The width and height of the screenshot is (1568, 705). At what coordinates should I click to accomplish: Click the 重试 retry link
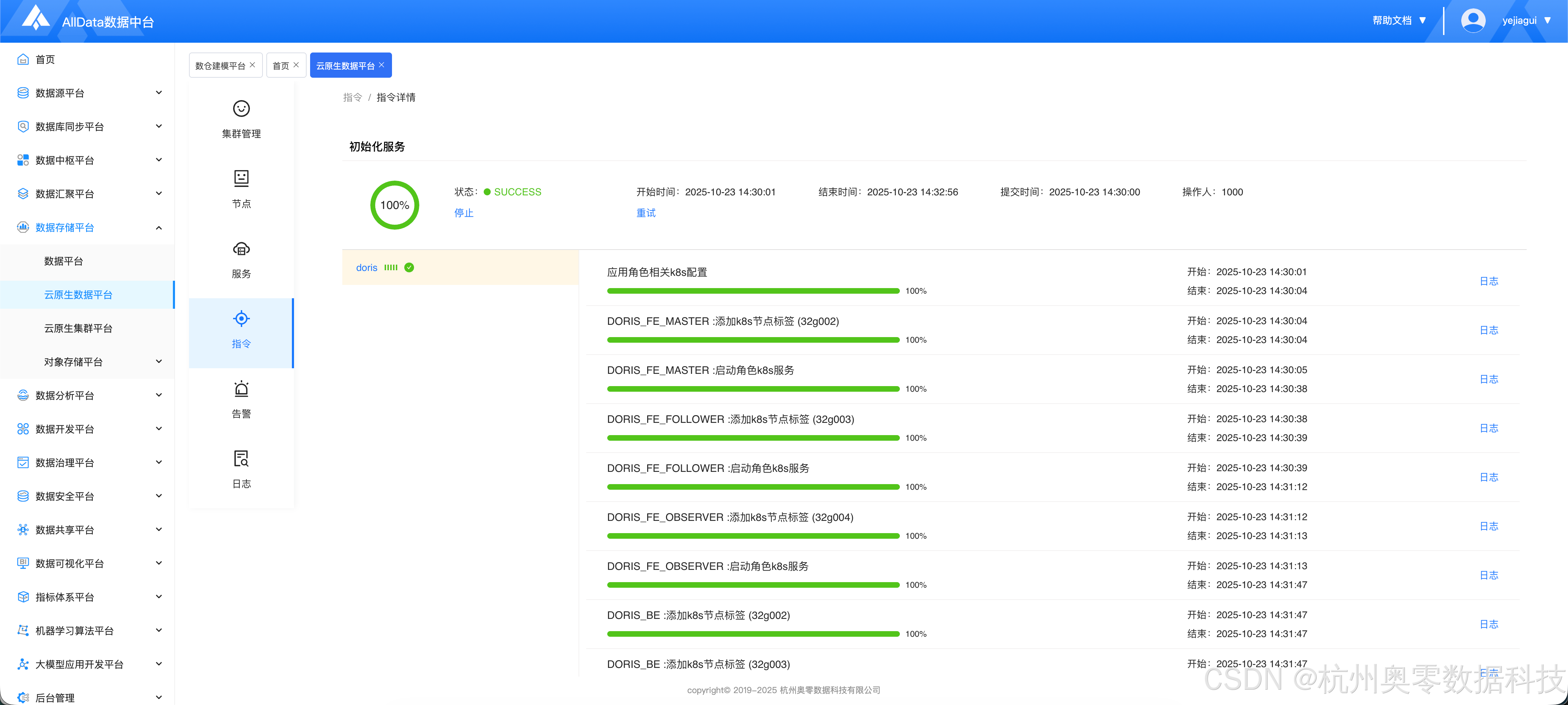[646, 213]
